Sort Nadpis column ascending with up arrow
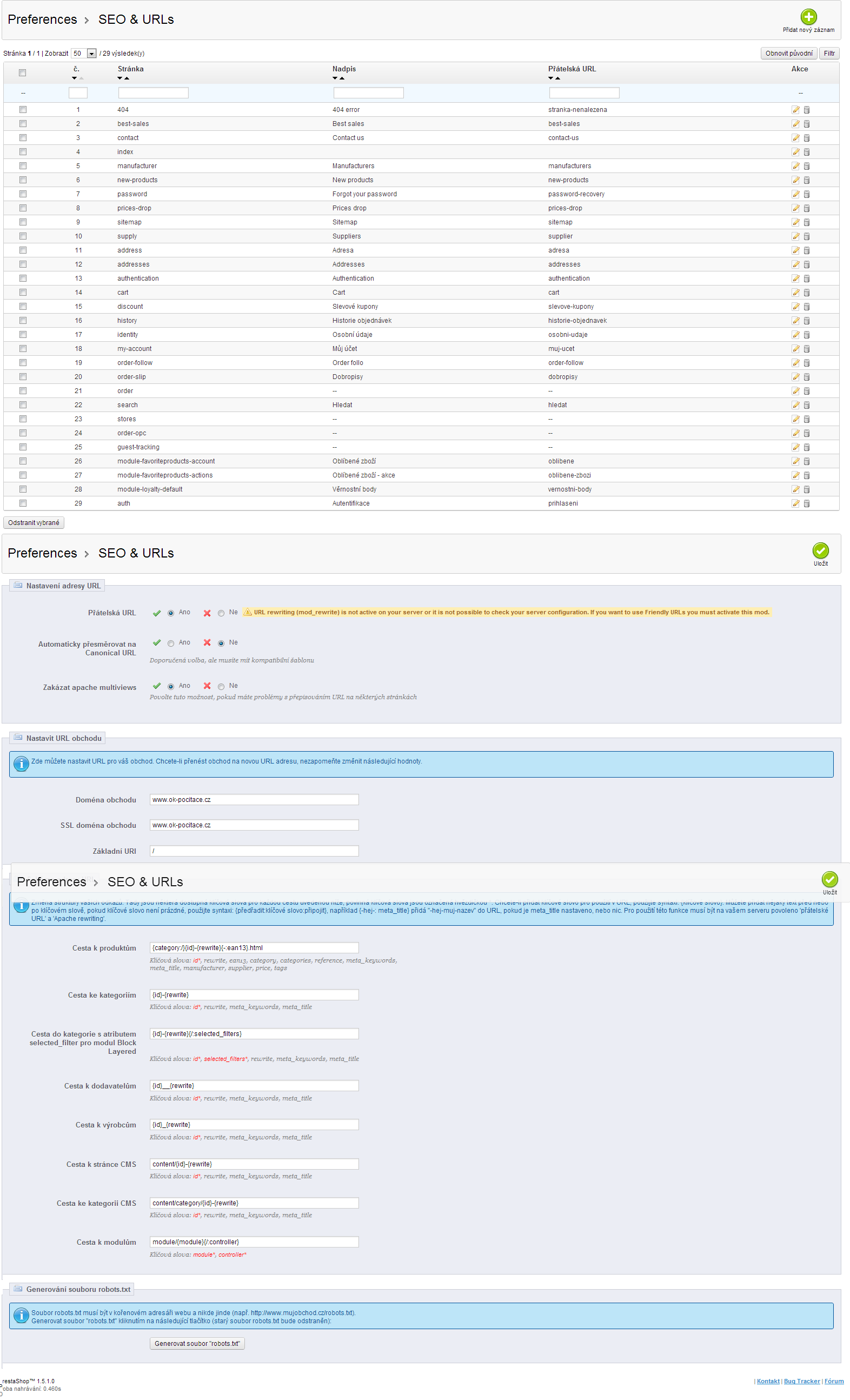 click(342, 78)
